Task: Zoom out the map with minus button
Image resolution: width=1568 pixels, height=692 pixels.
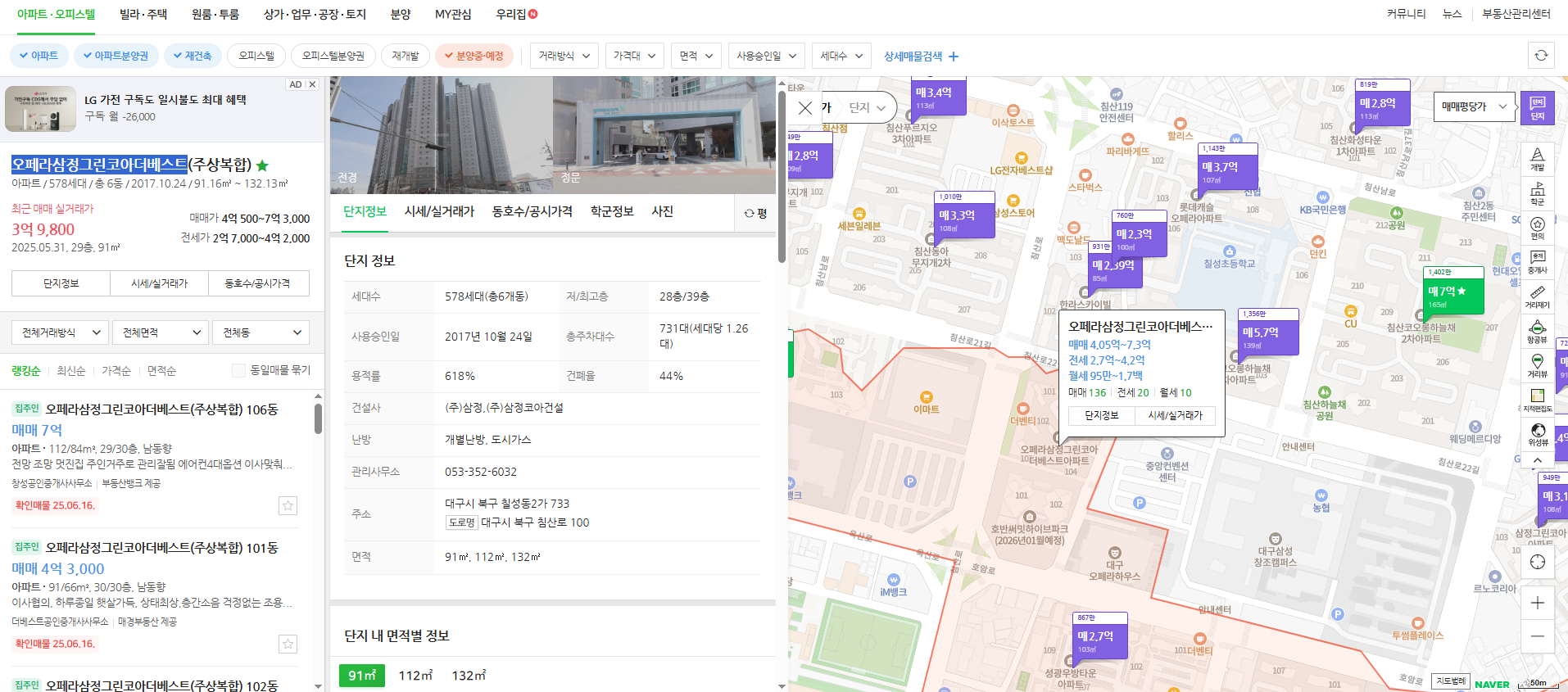Action: click(1537, 636)
